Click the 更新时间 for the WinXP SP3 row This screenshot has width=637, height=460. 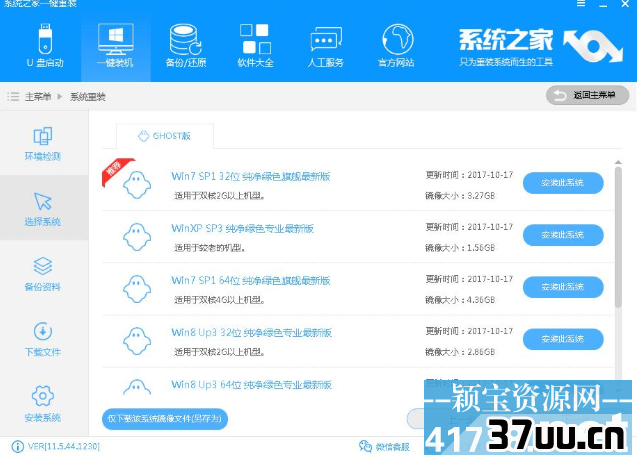tap(469, 227)
